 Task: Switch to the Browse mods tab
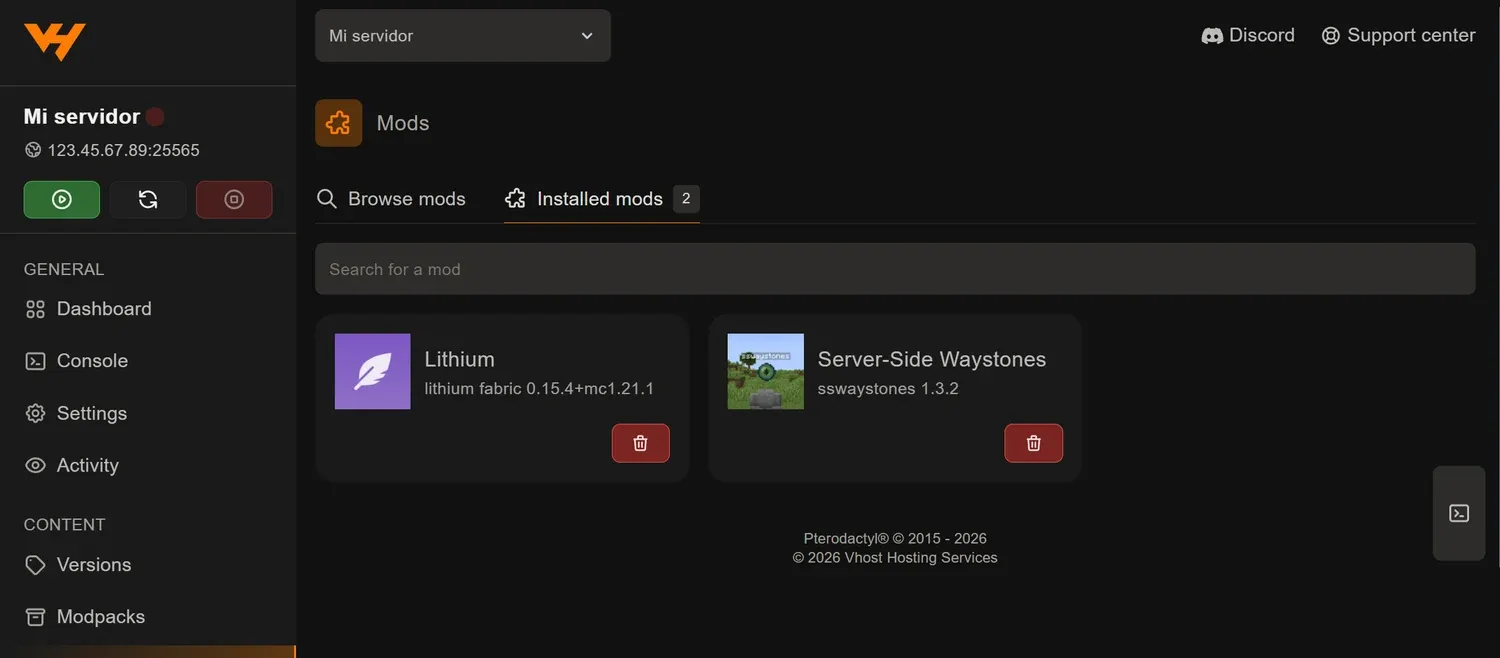pyautogui.click(x=391, y=199)
